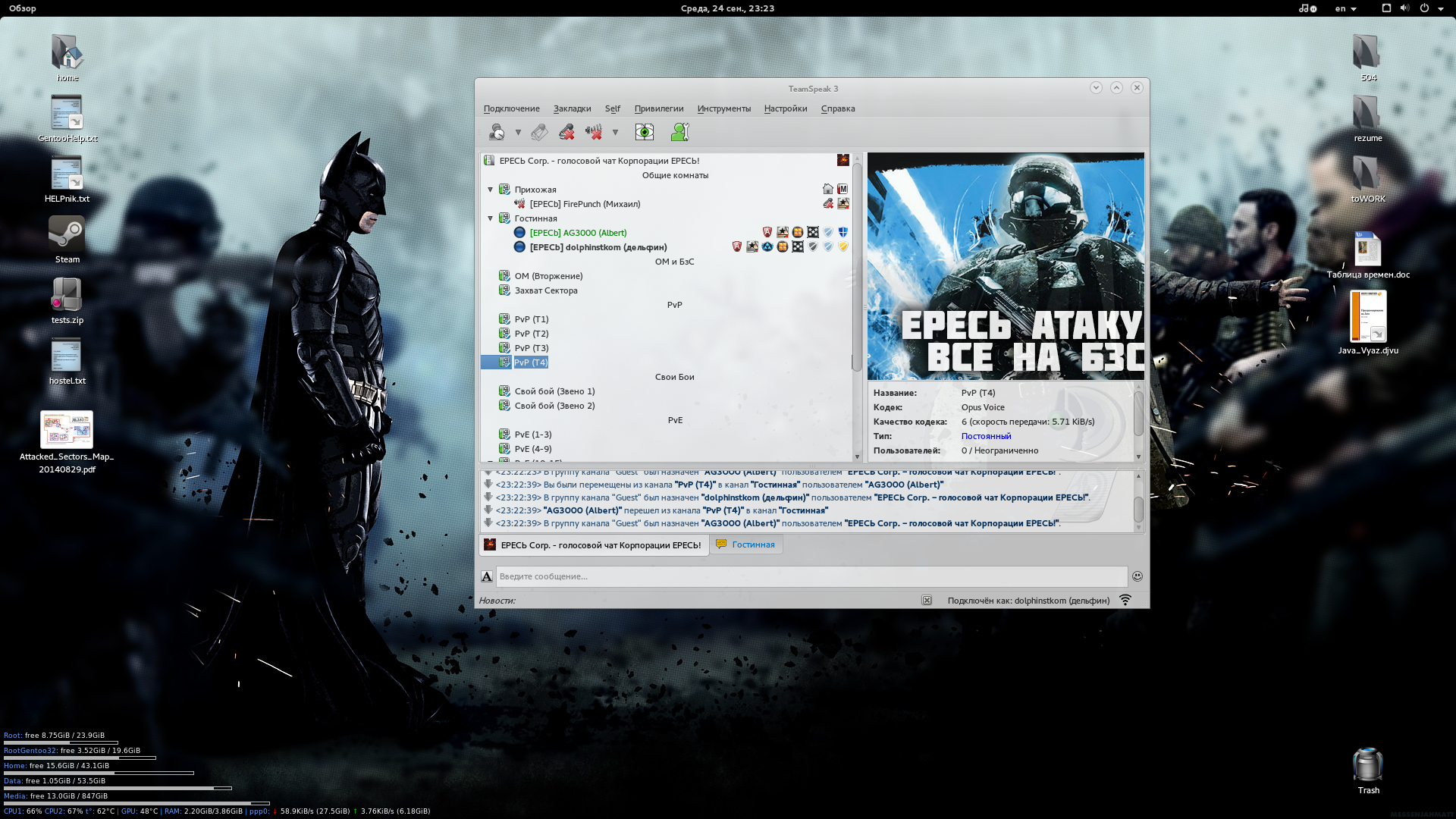The image size is (1456, 819).
Task: Toggle the Subscribe to all channels eye icon
Action: tap(645, 132)
